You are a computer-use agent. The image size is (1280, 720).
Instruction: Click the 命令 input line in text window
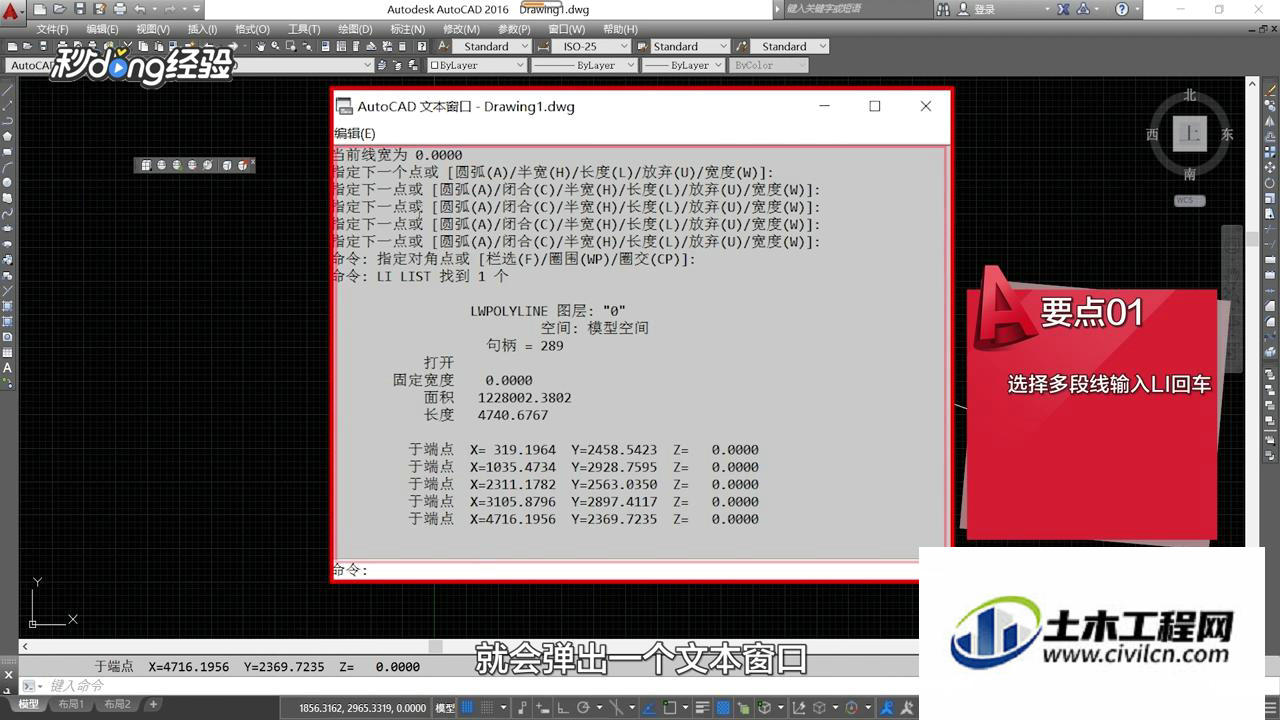(625, 570)
